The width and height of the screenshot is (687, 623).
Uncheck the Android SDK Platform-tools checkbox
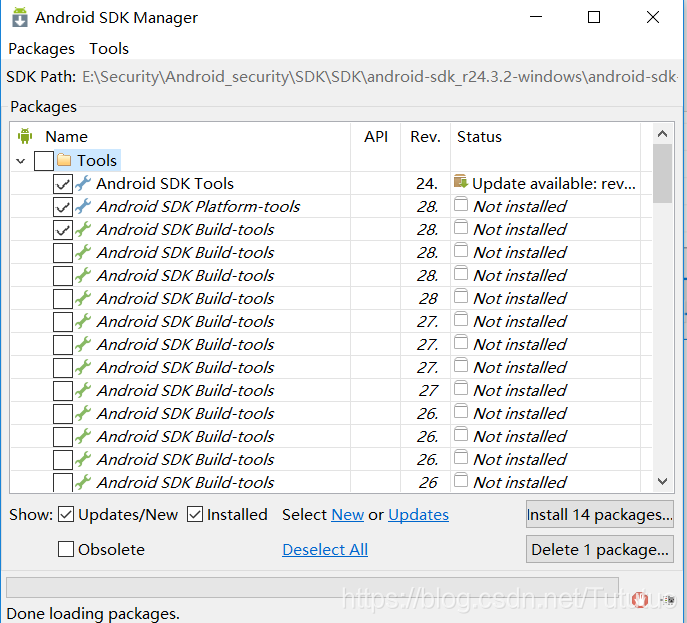pyautogui.click(x=63, y=206)
